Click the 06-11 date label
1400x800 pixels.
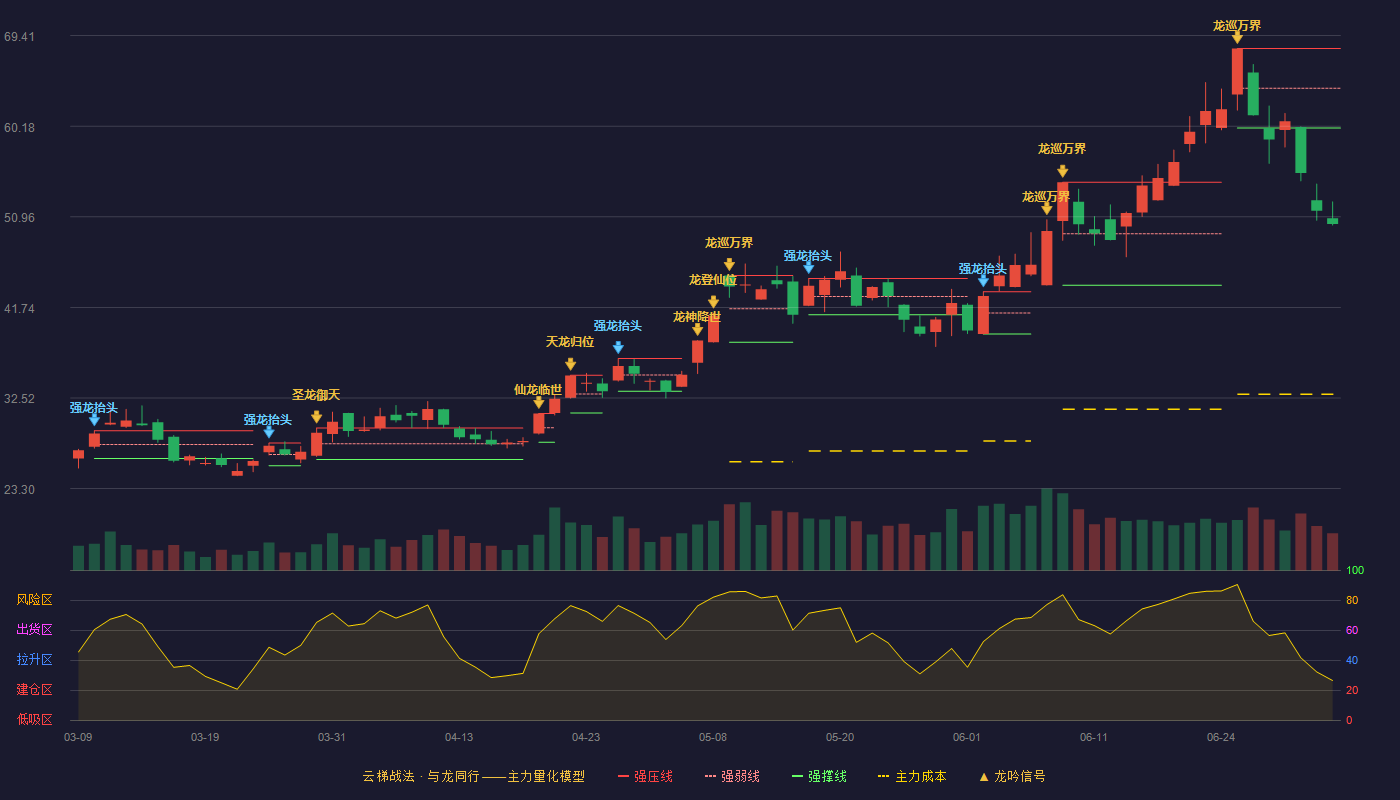click(1094, 737)
